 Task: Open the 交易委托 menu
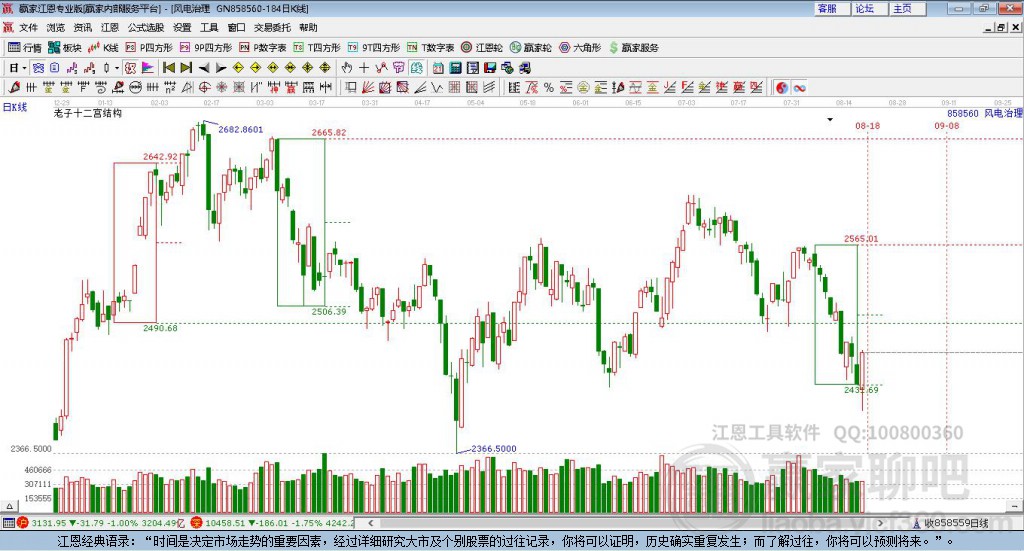[272, 27]
